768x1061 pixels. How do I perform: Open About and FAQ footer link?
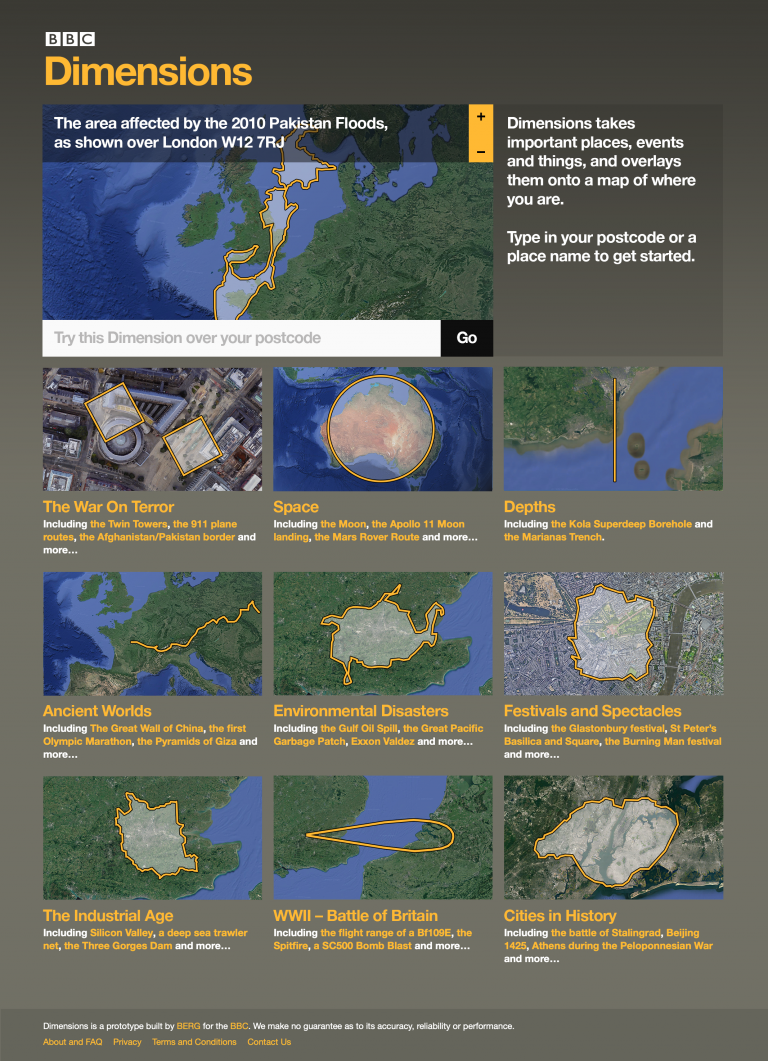click(72, 1042)
